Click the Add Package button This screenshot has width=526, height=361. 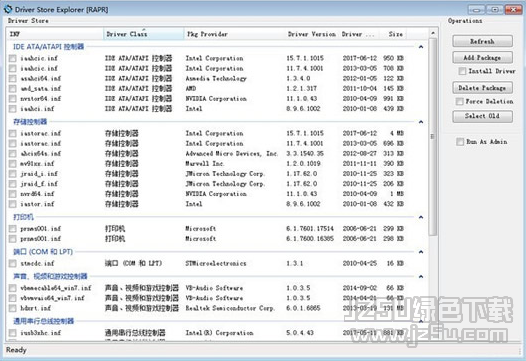482,57
